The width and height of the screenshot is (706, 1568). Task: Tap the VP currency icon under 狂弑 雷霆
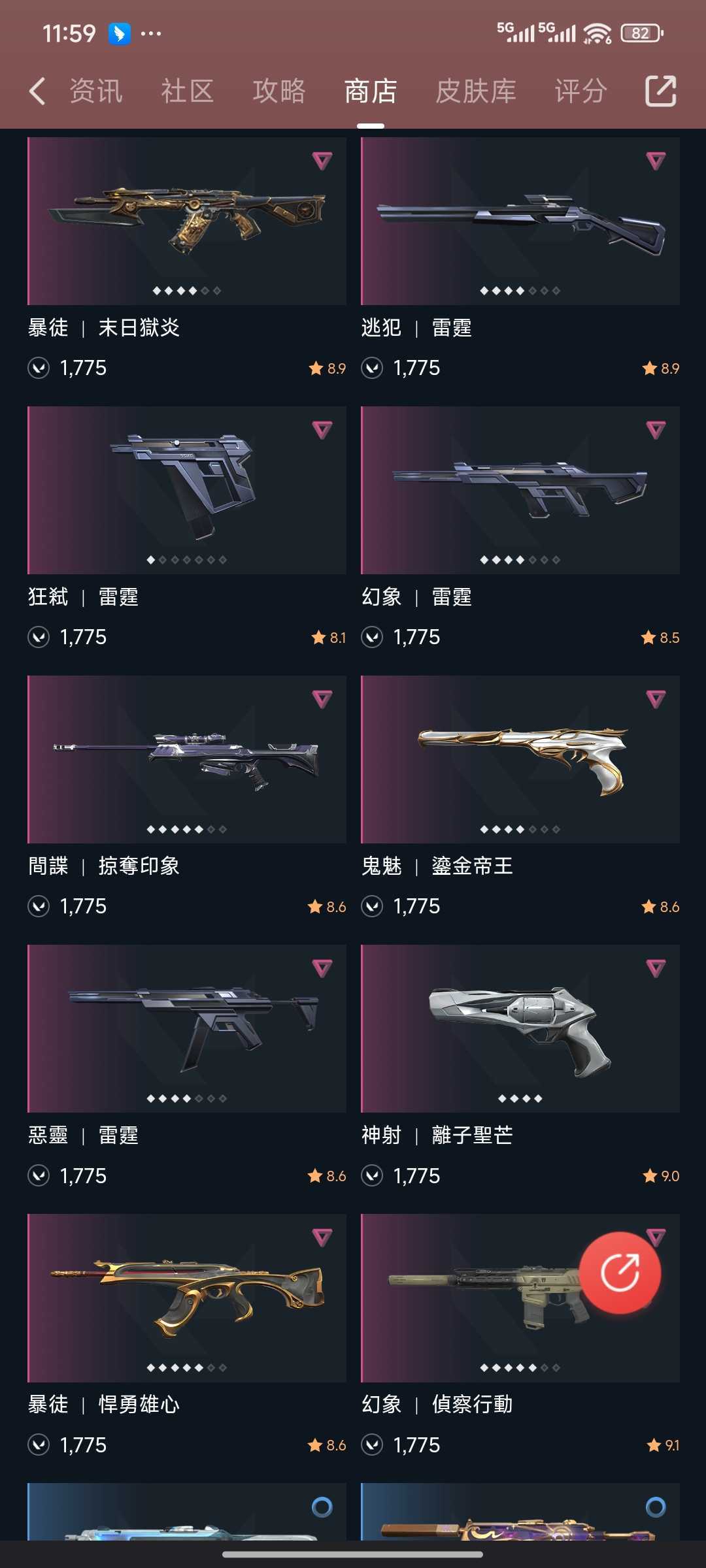[x=39, y=637]
